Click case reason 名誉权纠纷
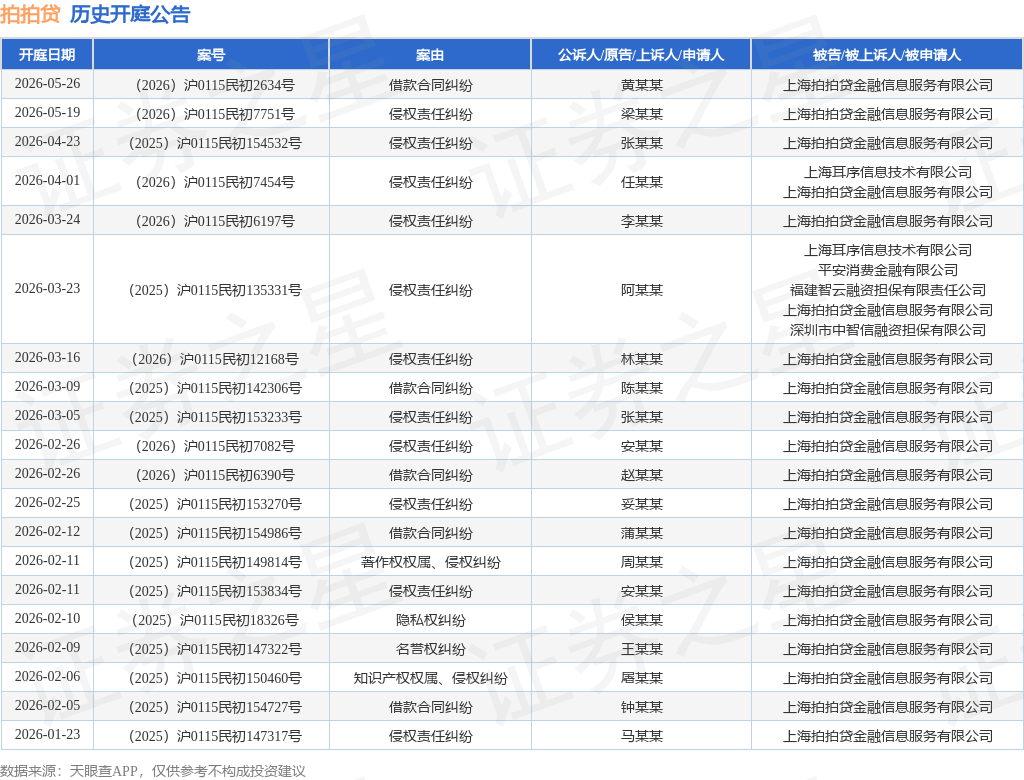The width and height of the screenshot is (1024, 780). [x=430, y=649]
